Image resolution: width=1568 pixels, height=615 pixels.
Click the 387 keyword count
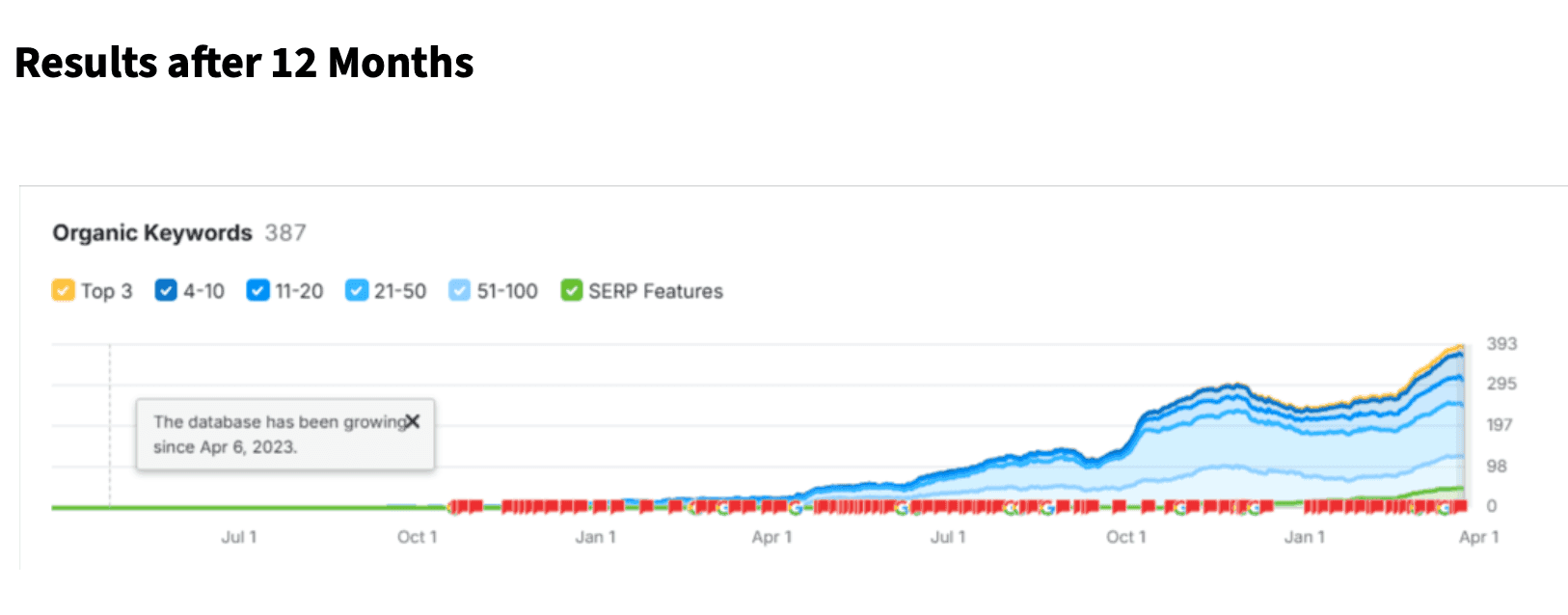285,232
